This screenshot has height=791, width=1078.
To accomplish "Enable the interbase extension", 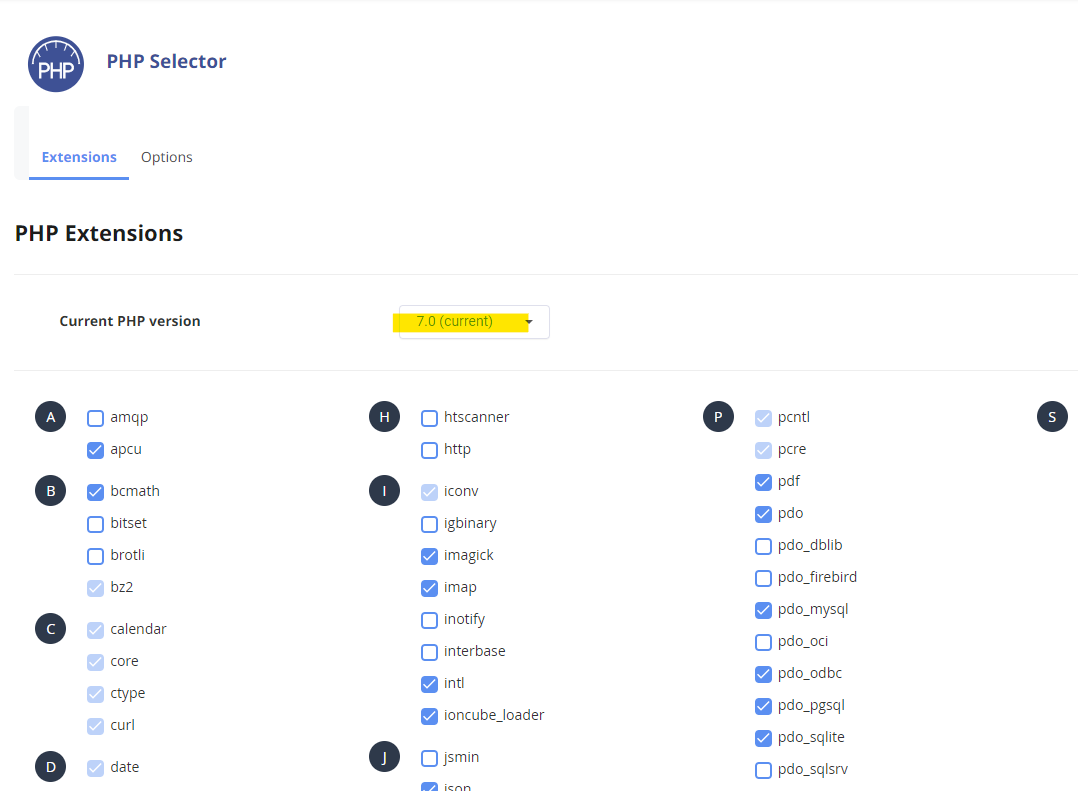I will point(430,652).
